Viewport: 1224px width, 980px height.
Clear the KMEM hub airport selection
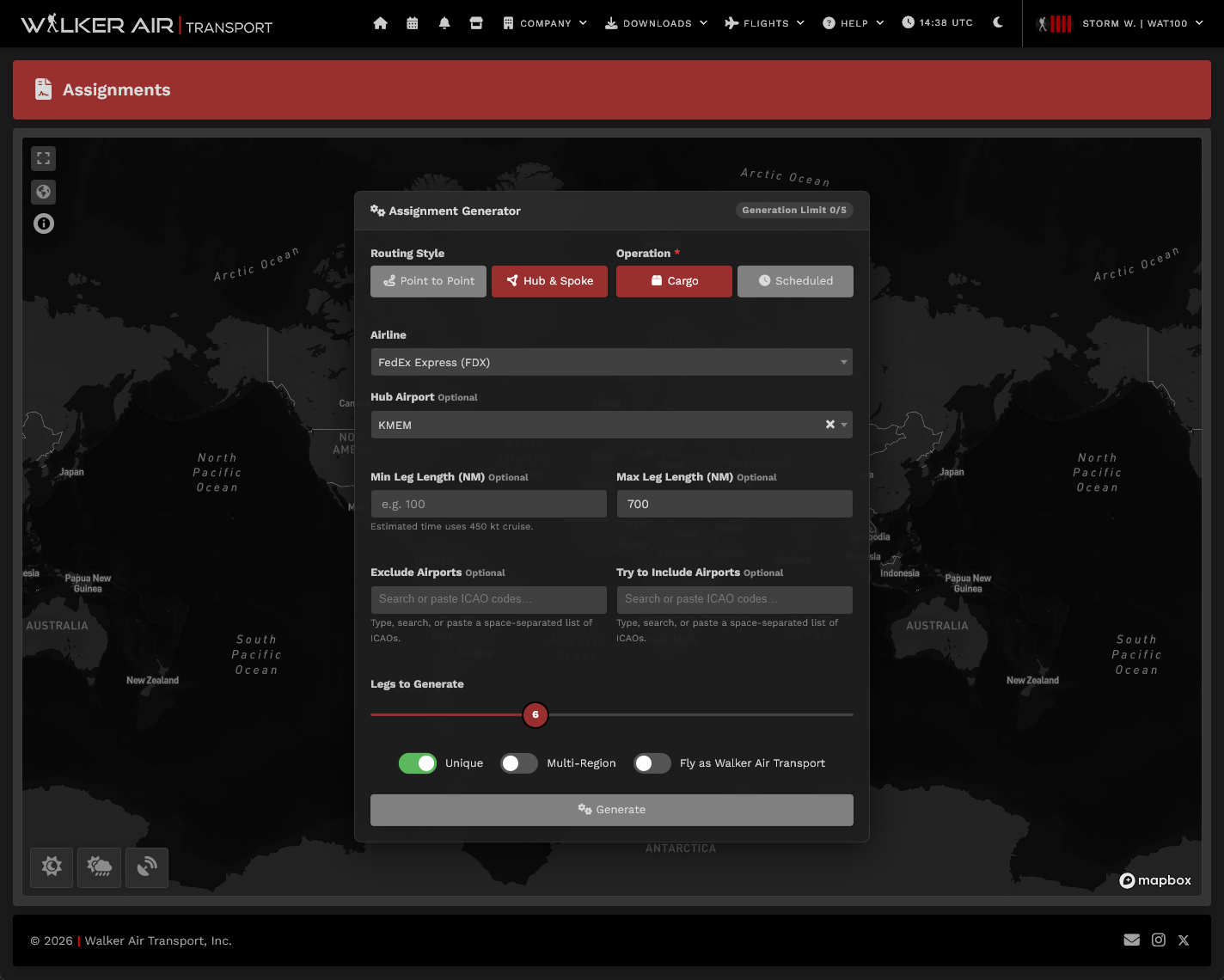click(x=830, y=425)
